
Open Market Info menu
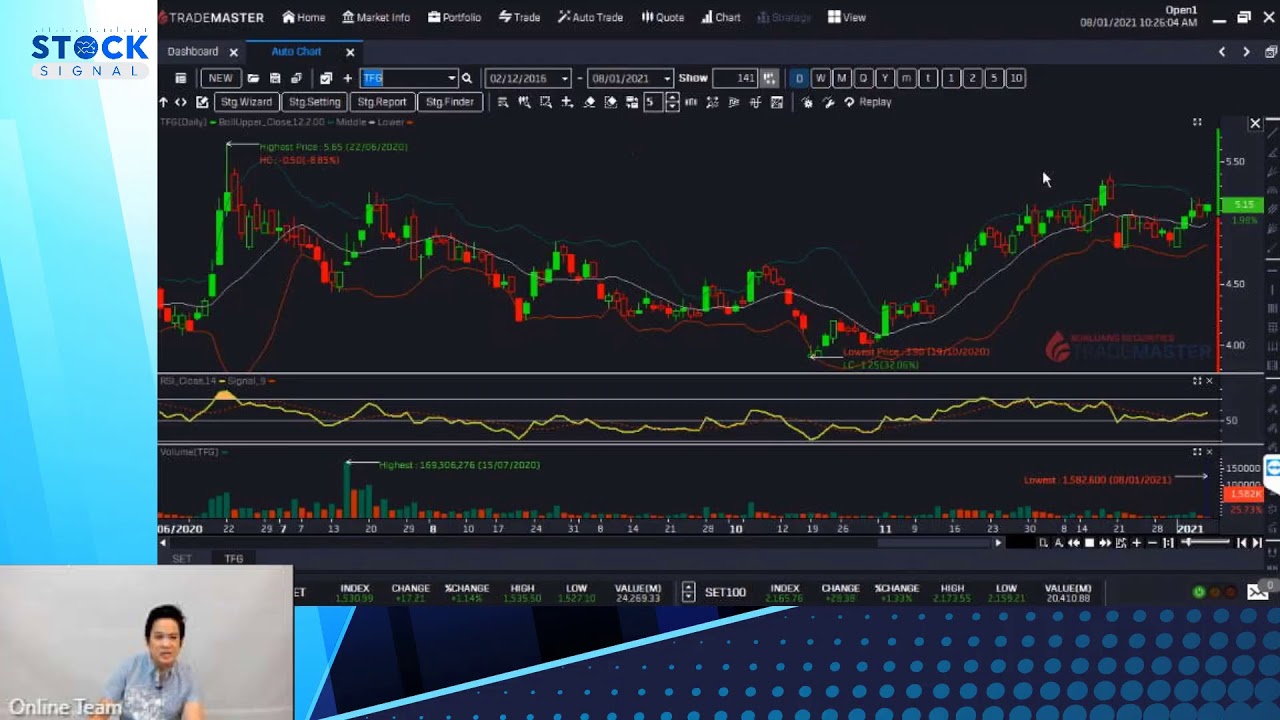point(376,17)
